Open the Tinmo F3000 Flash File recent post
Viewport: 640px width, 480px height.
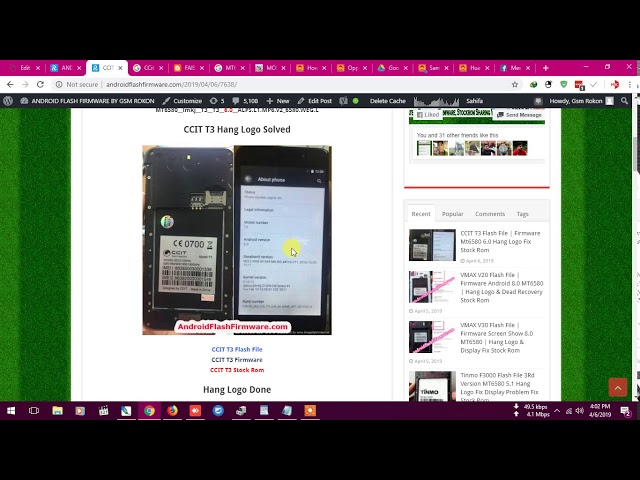(499, 387)
